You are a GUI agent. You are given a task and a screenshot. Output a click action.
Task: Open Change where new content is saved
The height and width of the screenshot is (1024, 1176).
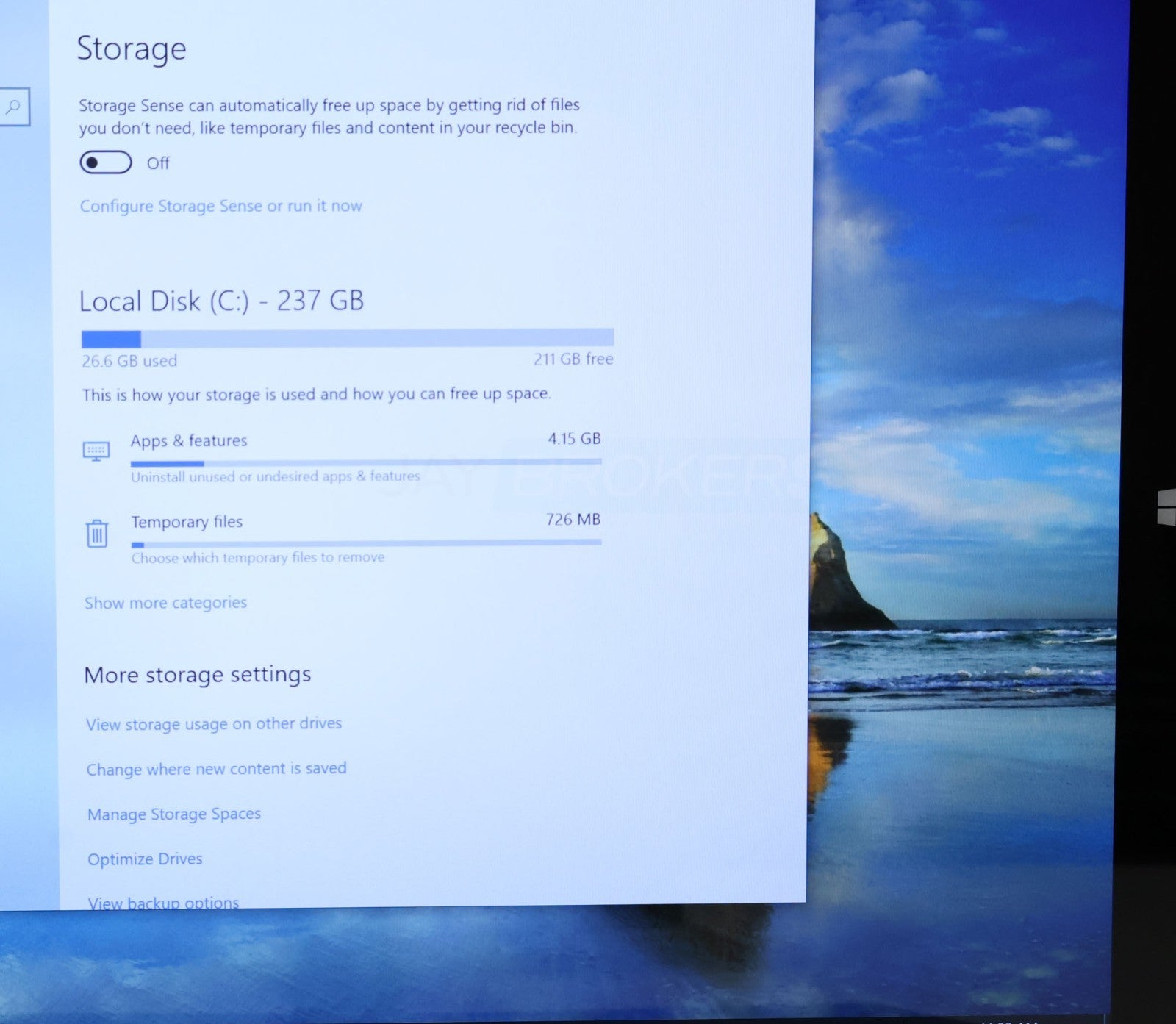216,769
